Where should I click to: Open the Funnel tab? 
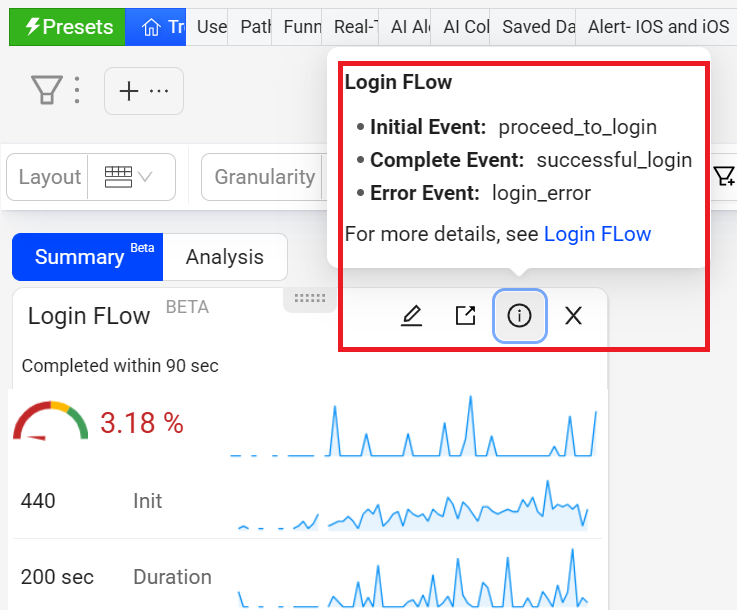pos(301,27)
